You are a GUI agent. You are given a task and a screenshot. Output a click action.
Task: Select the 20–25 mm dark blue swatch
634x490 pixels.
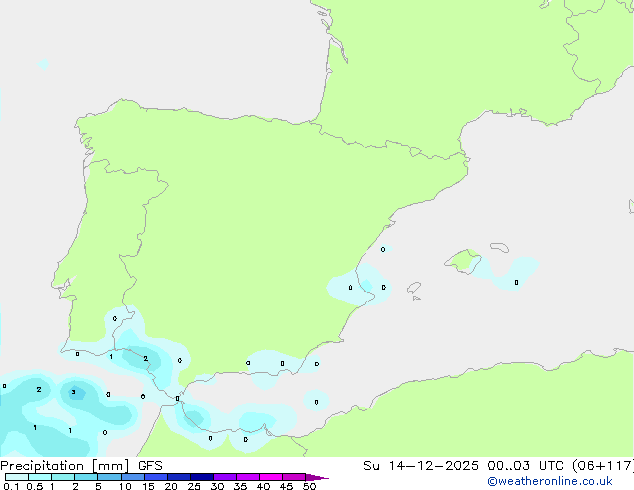click(179, 477)
